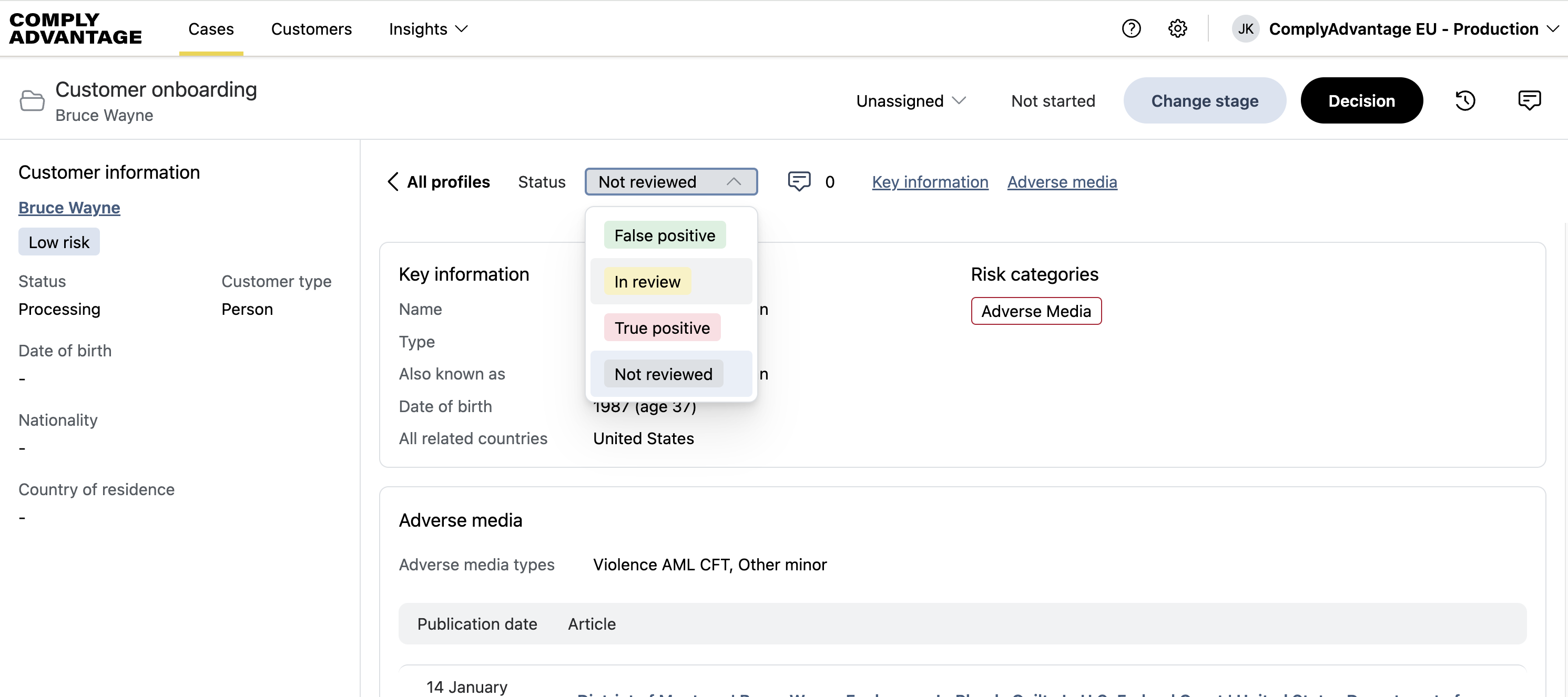Open the Insights menu dropdown

[x=428, y=28]
